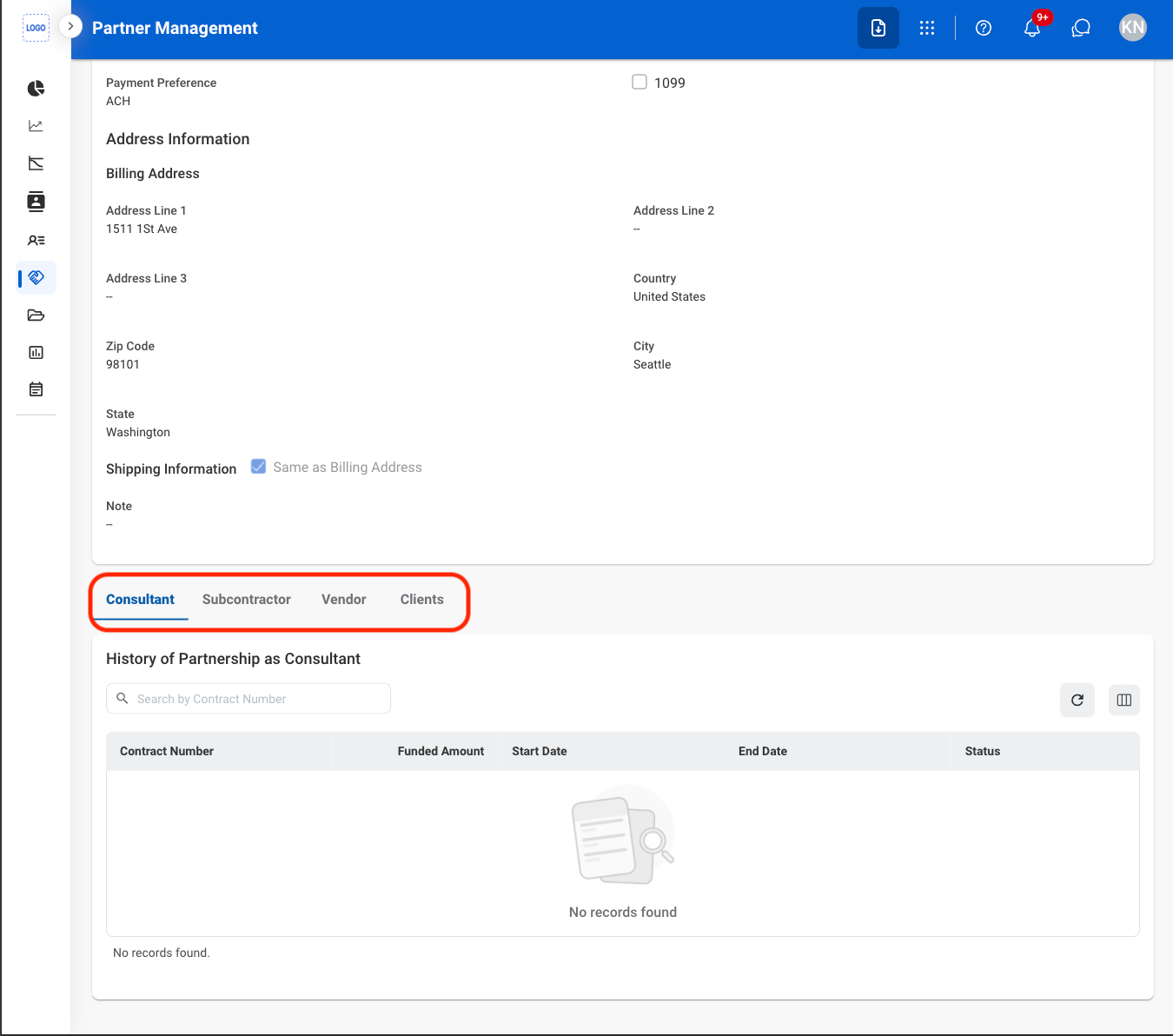Screen dimensions: 1173x1036
Task: Click the Partner Management page title
Action: pyautogui.click(x=175, y=28)
